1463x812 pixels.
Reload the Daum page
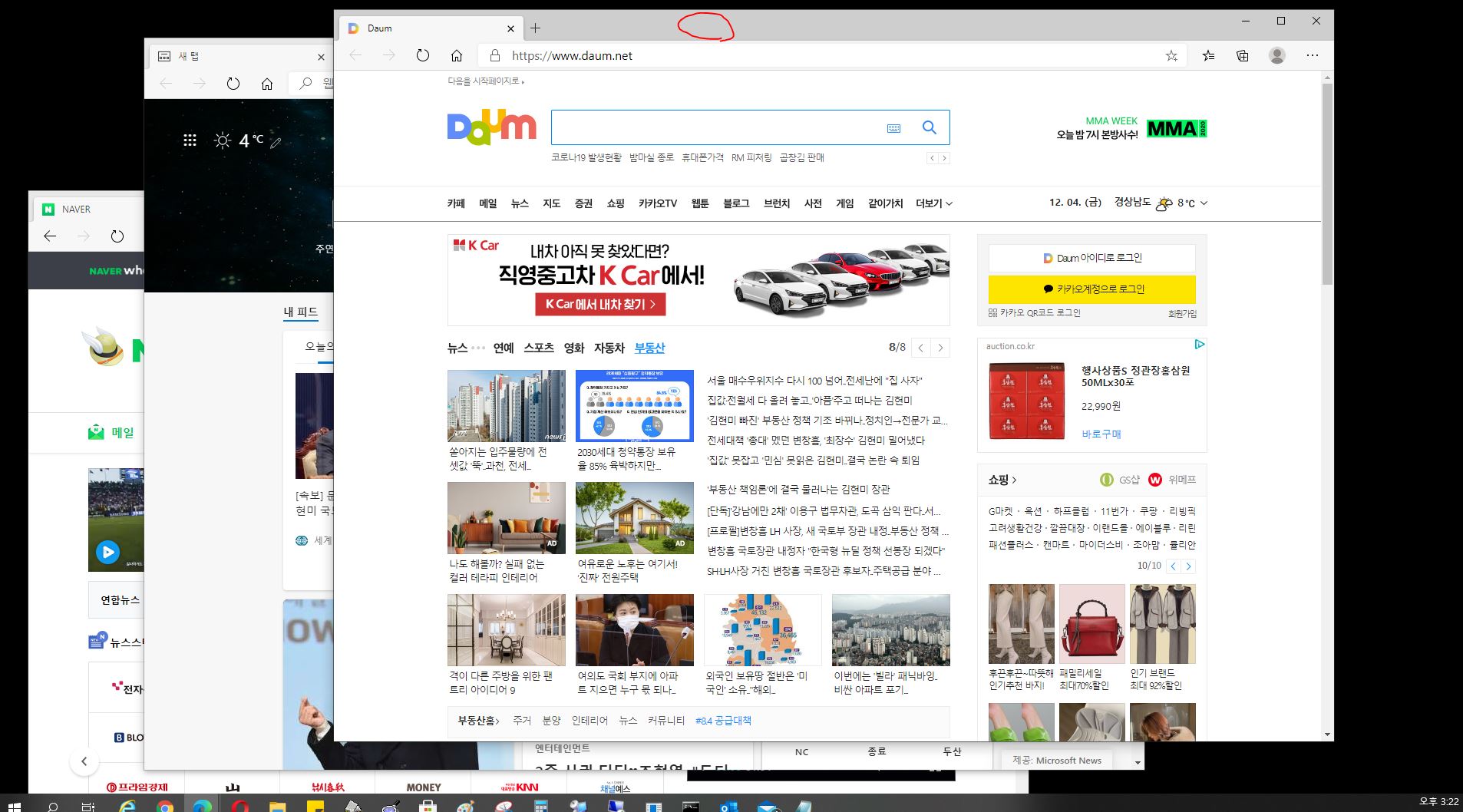click(x=422, y=55)
